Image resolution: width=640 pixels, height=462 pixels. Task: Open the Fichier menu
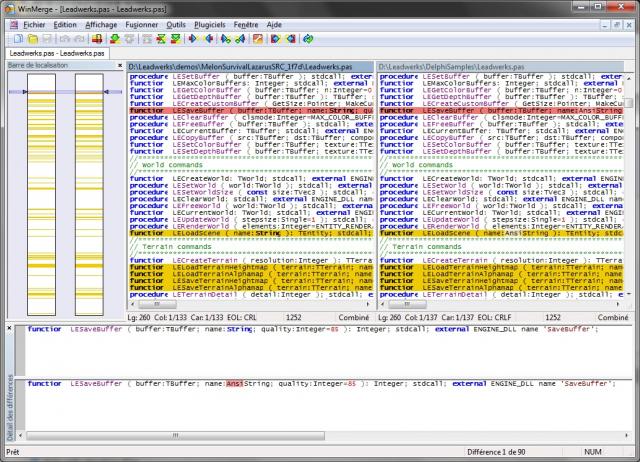click(33, 22)
